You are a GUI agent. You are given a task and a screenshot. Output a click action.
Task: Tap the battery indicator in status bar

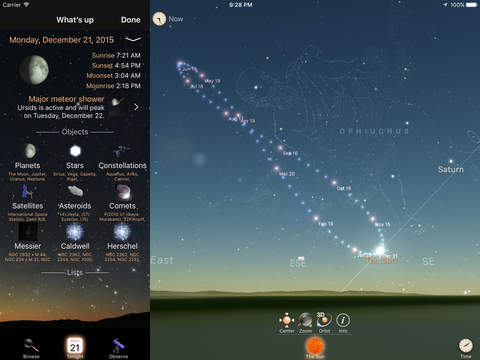pos(472,5)
